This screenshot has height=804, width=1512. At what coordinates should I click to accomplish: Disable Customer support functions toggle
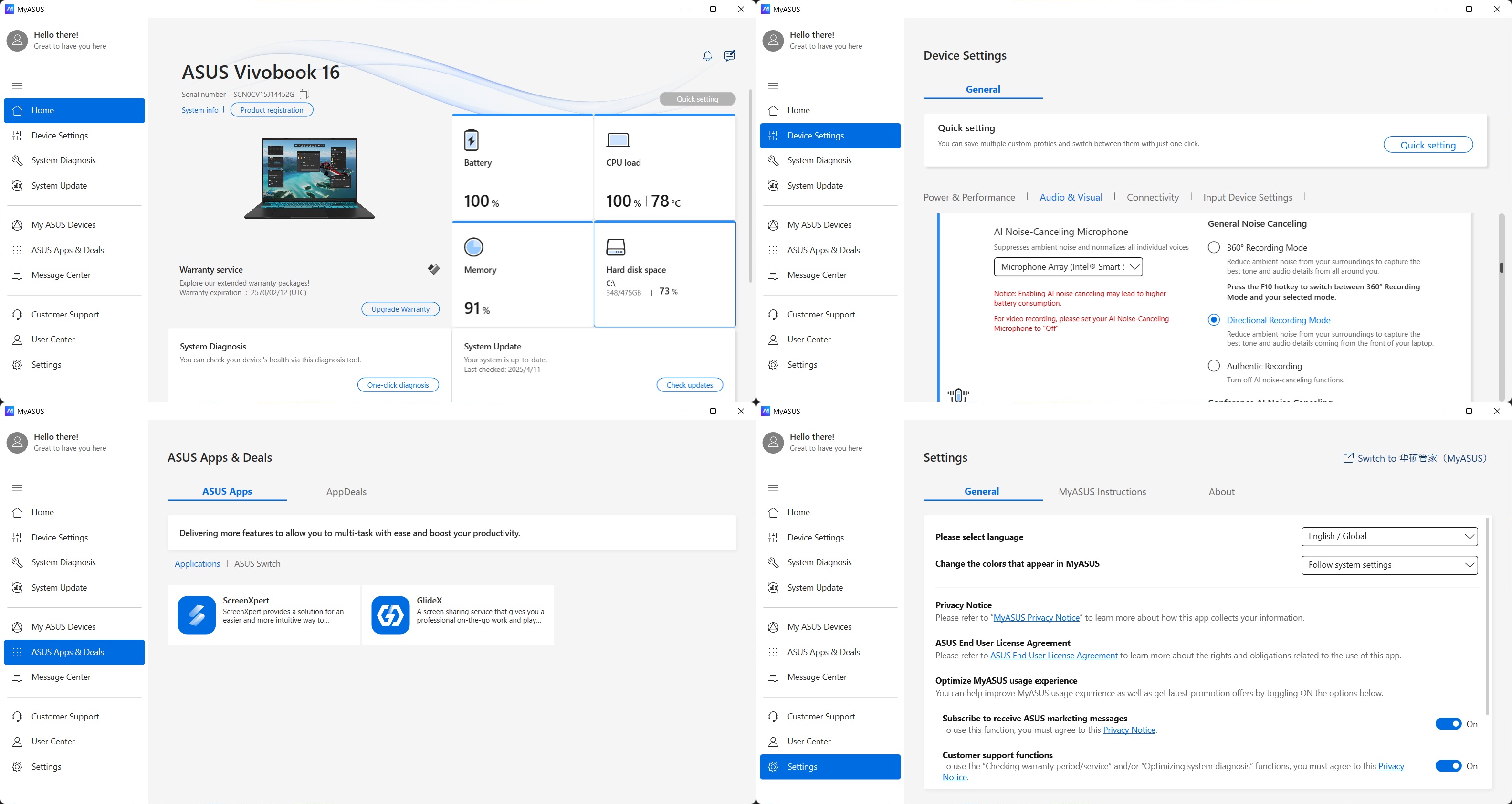pos(1448,766)
